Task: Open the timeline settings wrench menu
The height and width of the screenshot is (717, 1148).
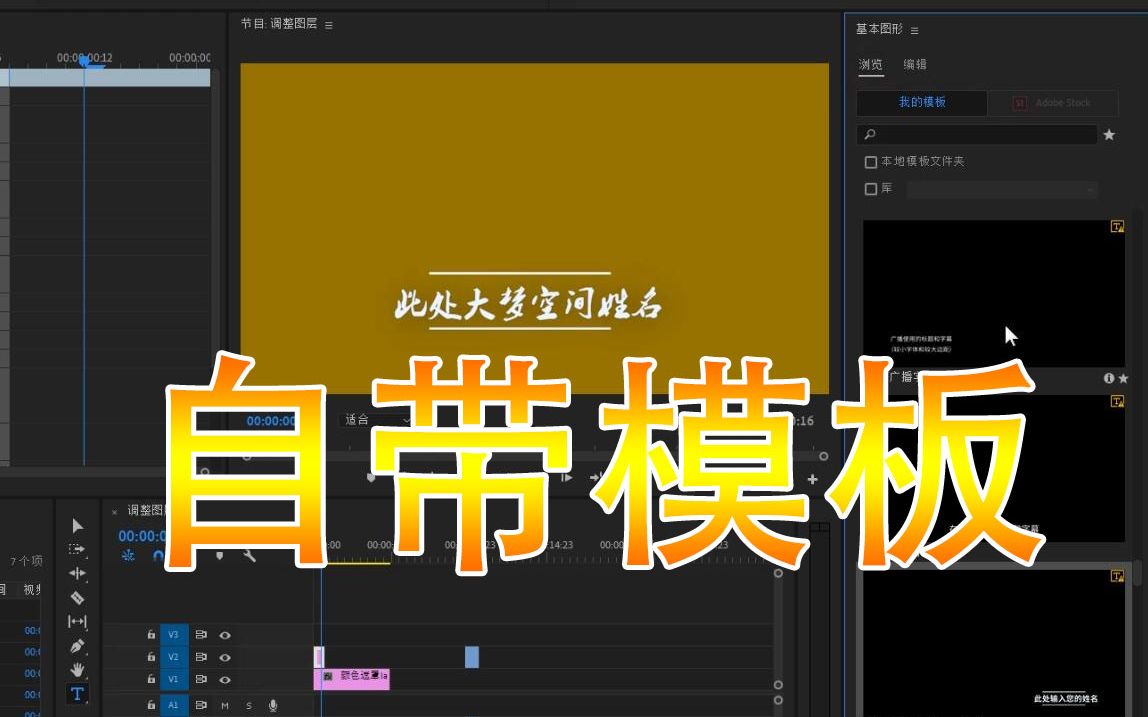Action: pyautogui.click(x=249, y=556)
